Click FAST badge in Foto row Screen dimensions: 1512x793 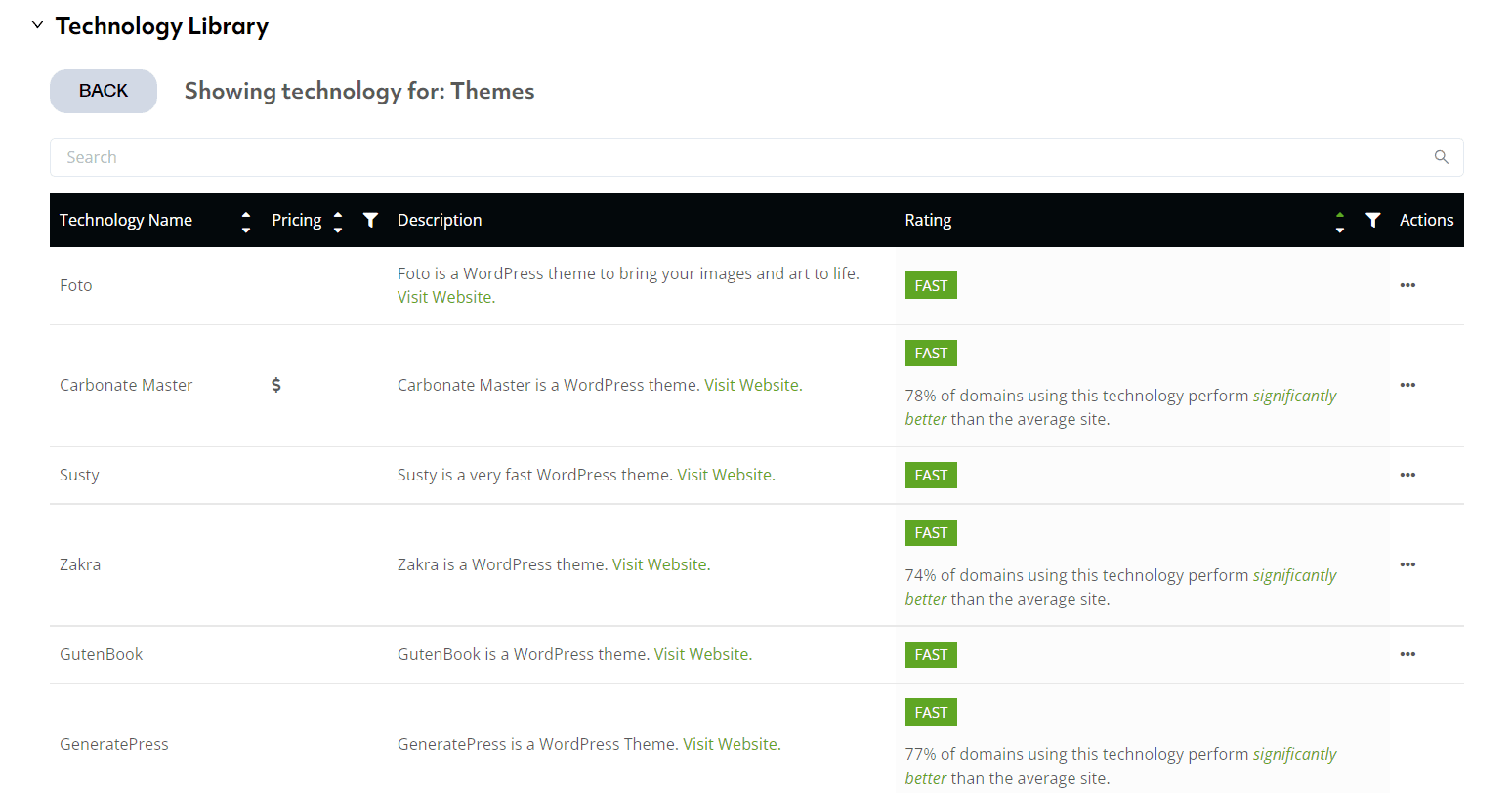pos(931,285)
